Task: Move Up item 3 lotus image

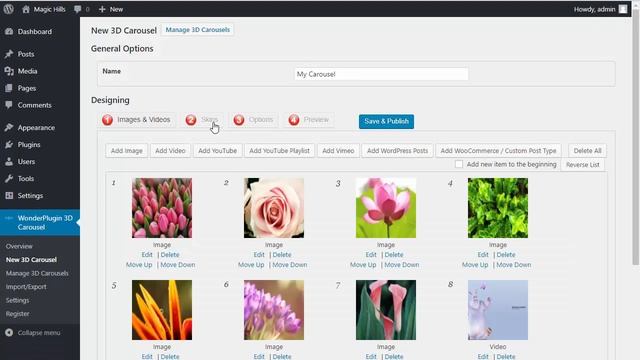Action: tap(363, 265)
